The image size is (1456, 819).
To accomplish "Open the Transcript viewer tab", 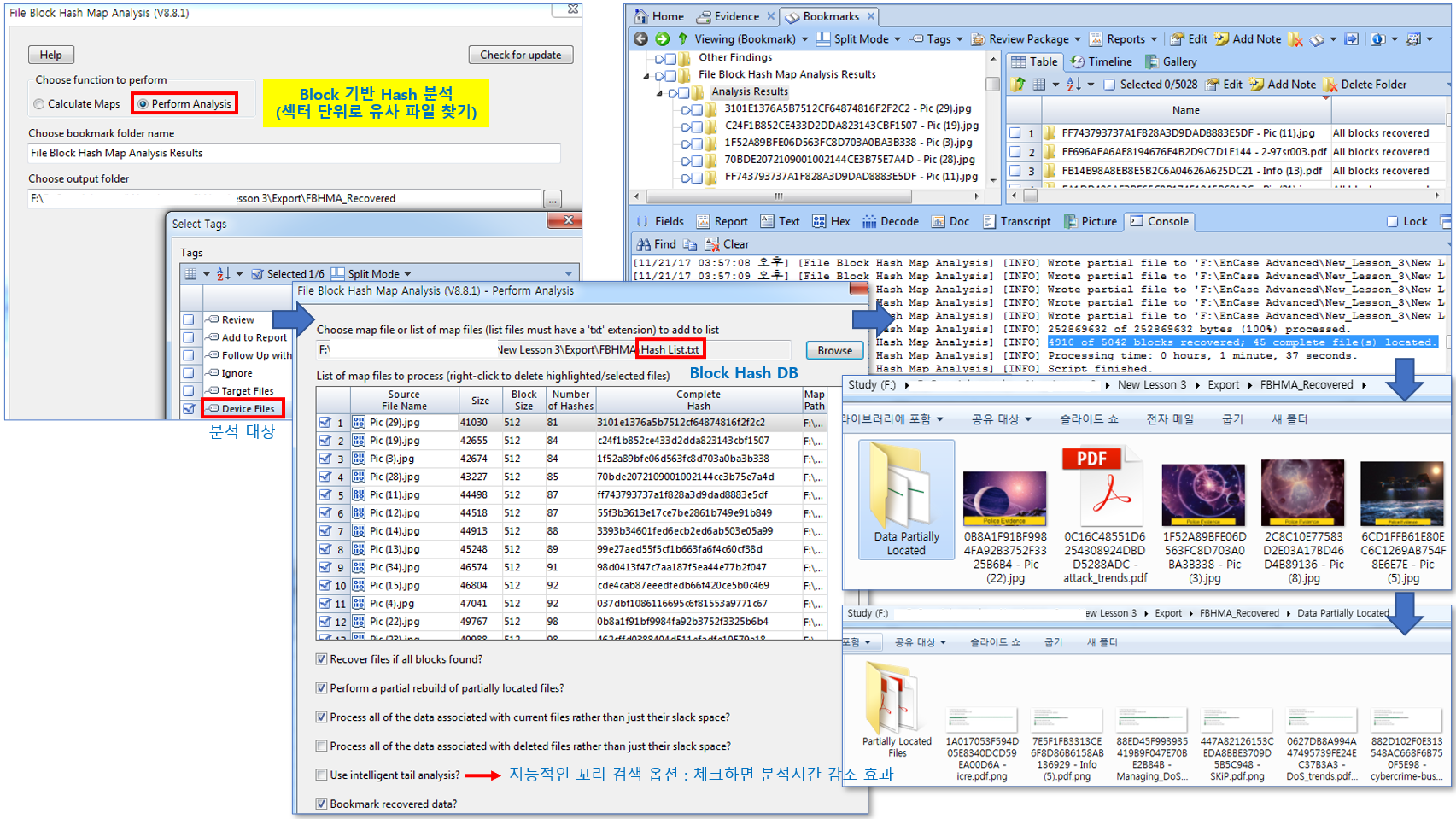I will (1016, 222).
